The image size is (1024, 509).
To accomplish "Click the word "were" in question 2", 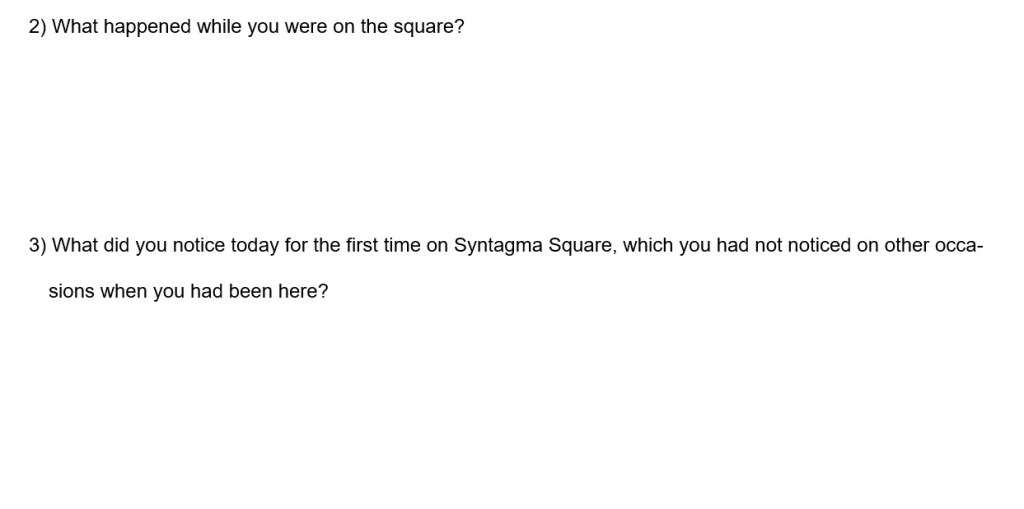I will coord(306,27).
